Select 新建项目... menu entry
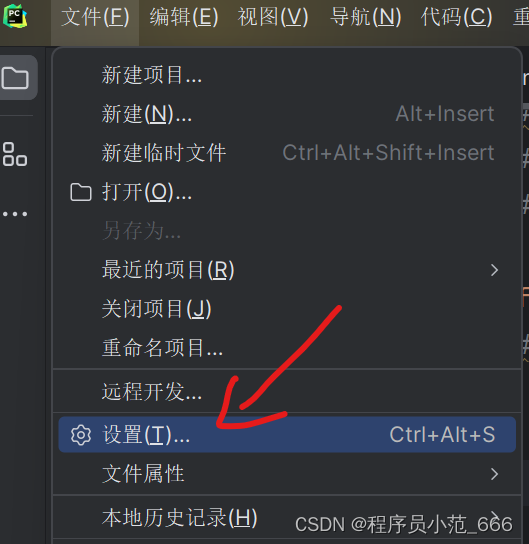Image resolution: width=529 pixels, height=544 pixels. (x=287, y=75)
